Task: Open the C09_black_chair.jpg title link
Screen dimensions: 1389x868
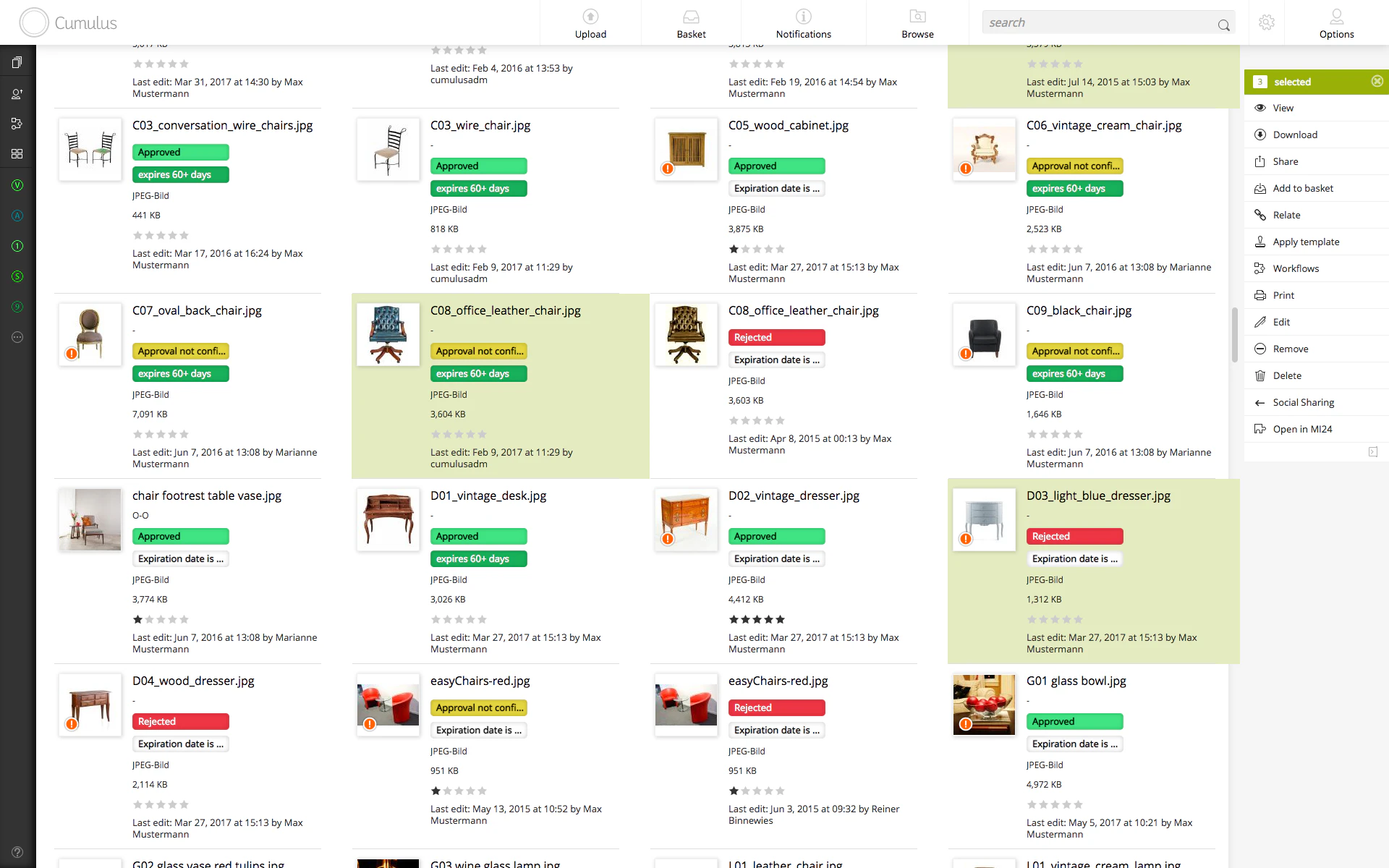Action: click(x=1079, y=310)
